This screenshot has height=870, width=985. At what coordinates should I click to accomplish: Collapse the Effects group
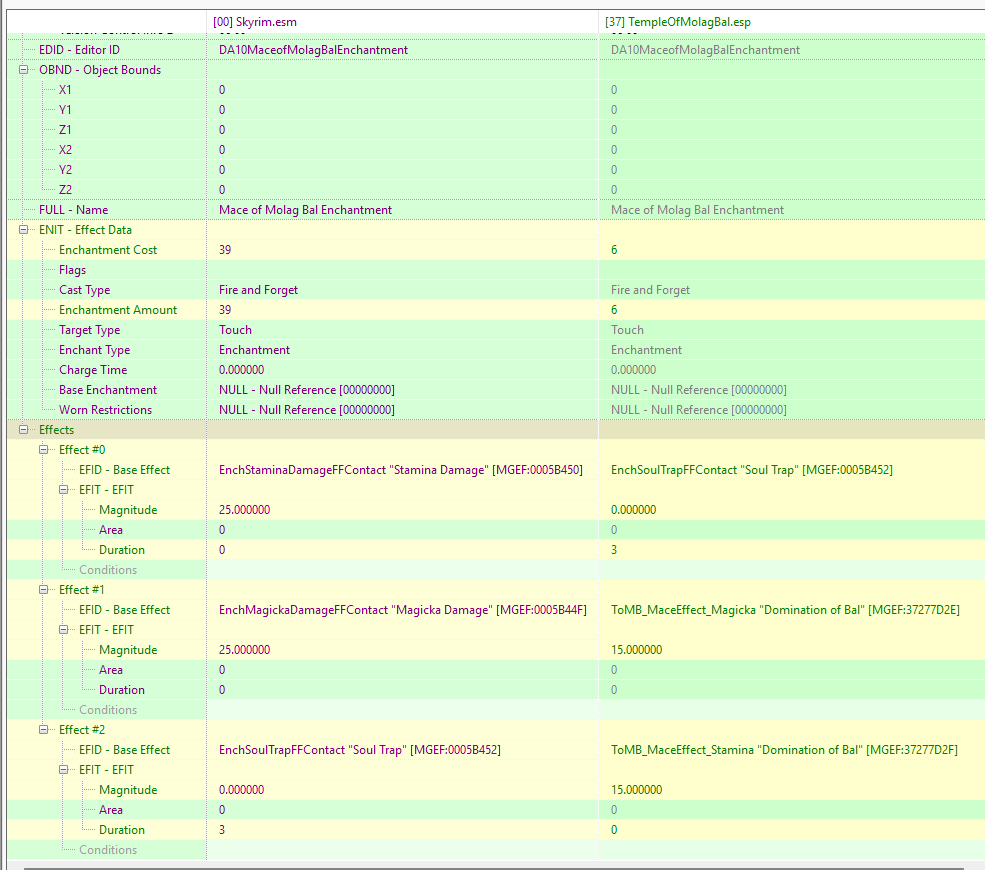pos(23,430)
